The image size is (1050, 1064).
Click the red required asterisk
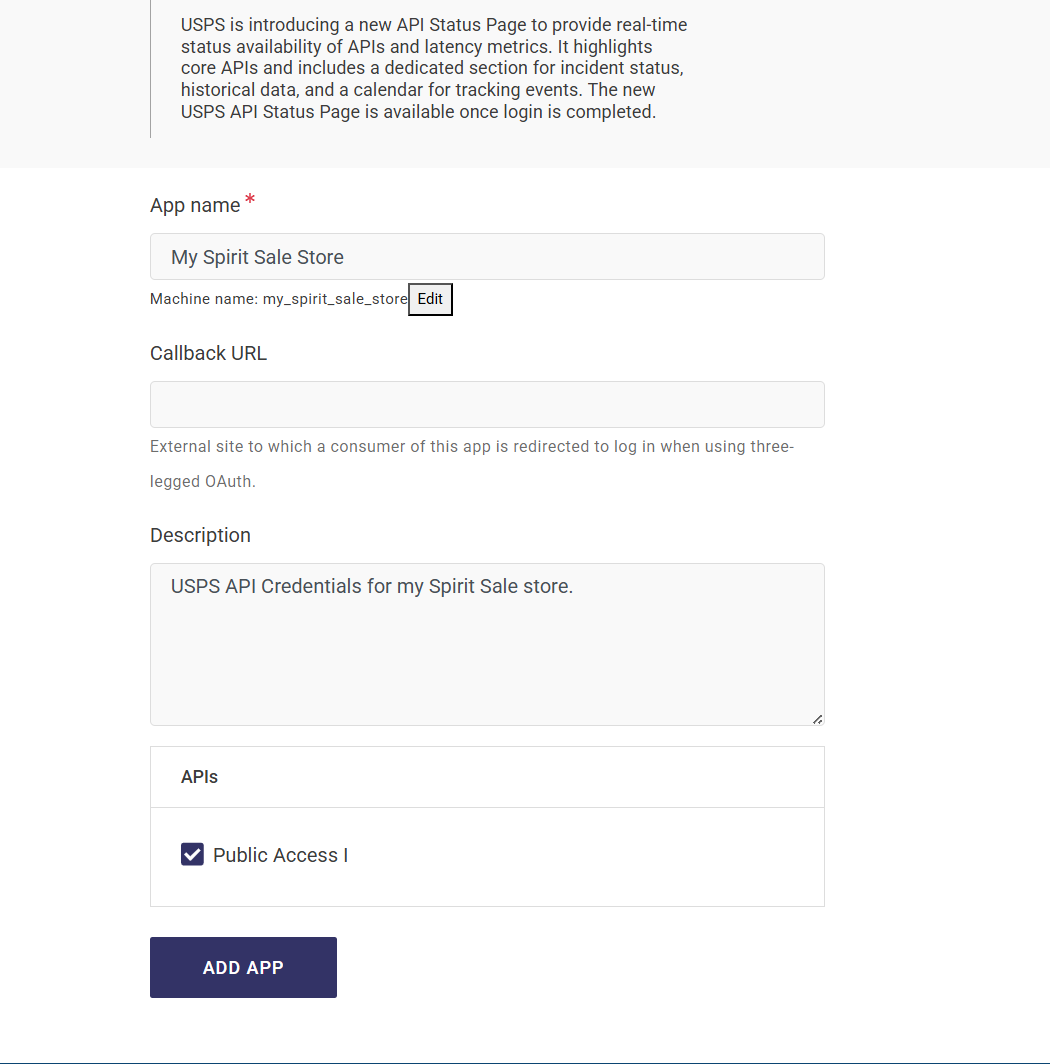point(250,202)
